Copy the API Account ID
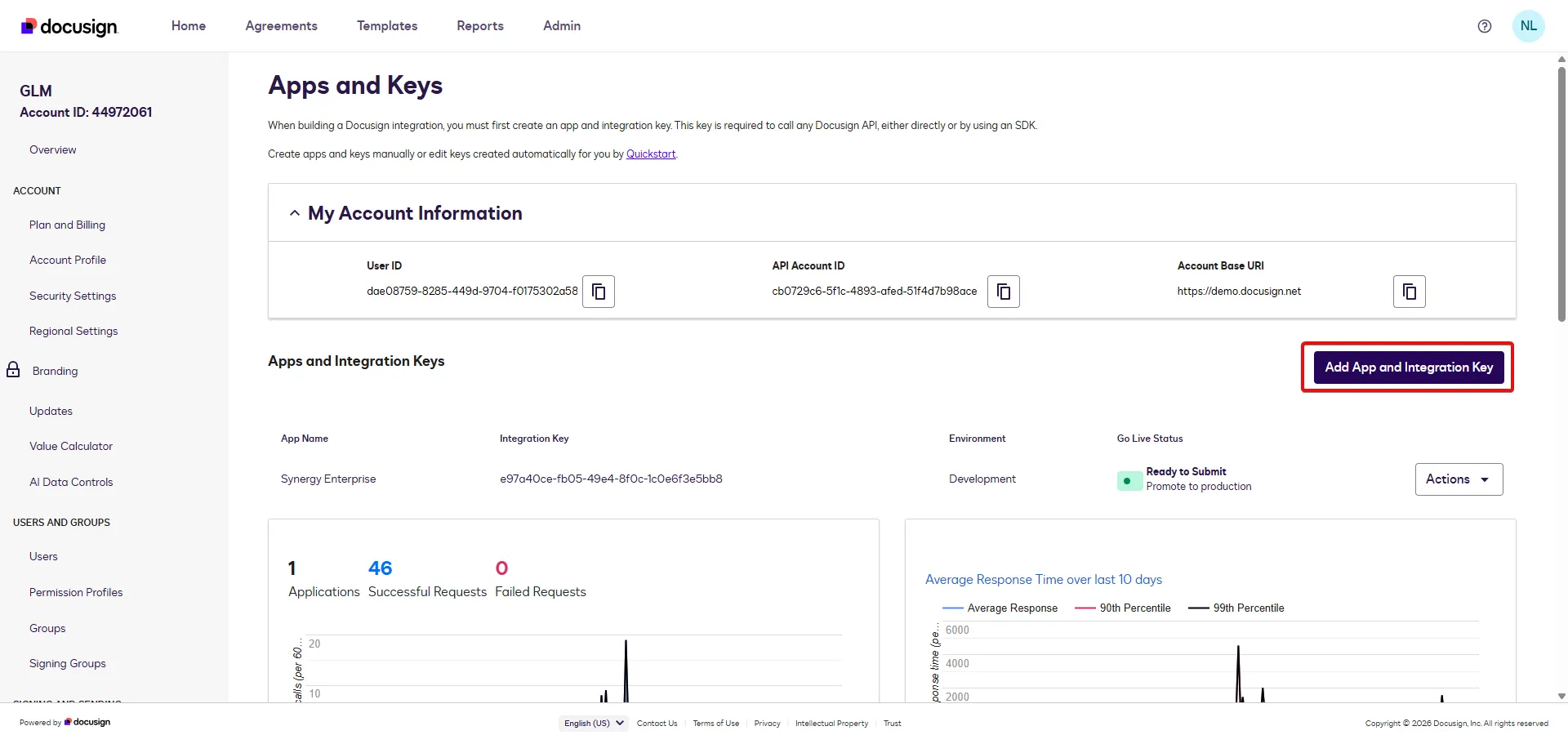This screenshot has width=1568, height=744. coord(1003,292)
